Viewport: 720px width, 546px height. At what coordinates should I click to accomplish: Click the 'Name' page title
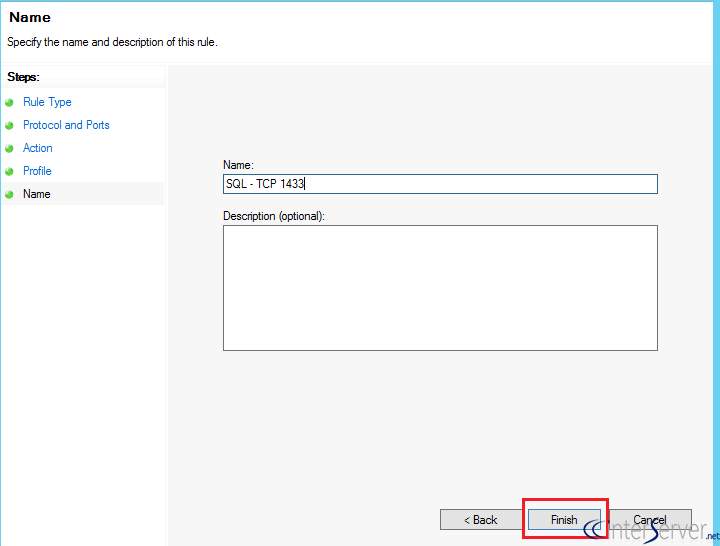pyautogui.click(x=30, y=17)
